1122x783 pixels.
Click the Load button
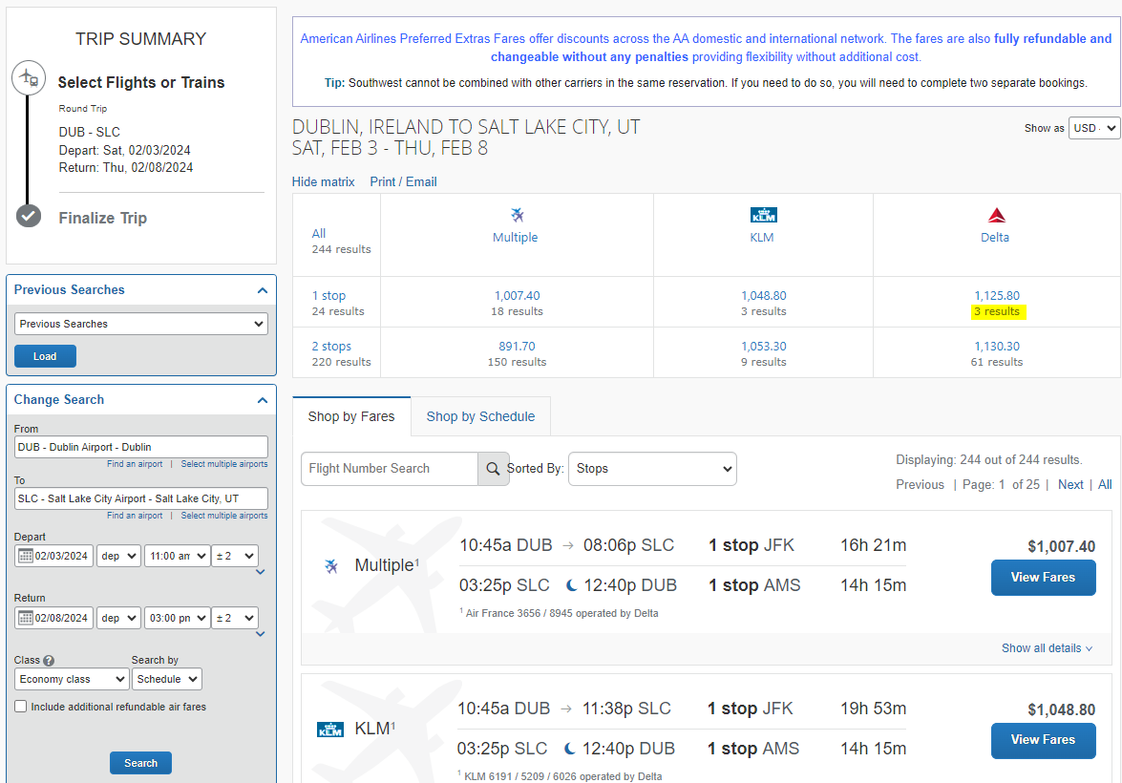pyautogui.click(x=45, y=356)
